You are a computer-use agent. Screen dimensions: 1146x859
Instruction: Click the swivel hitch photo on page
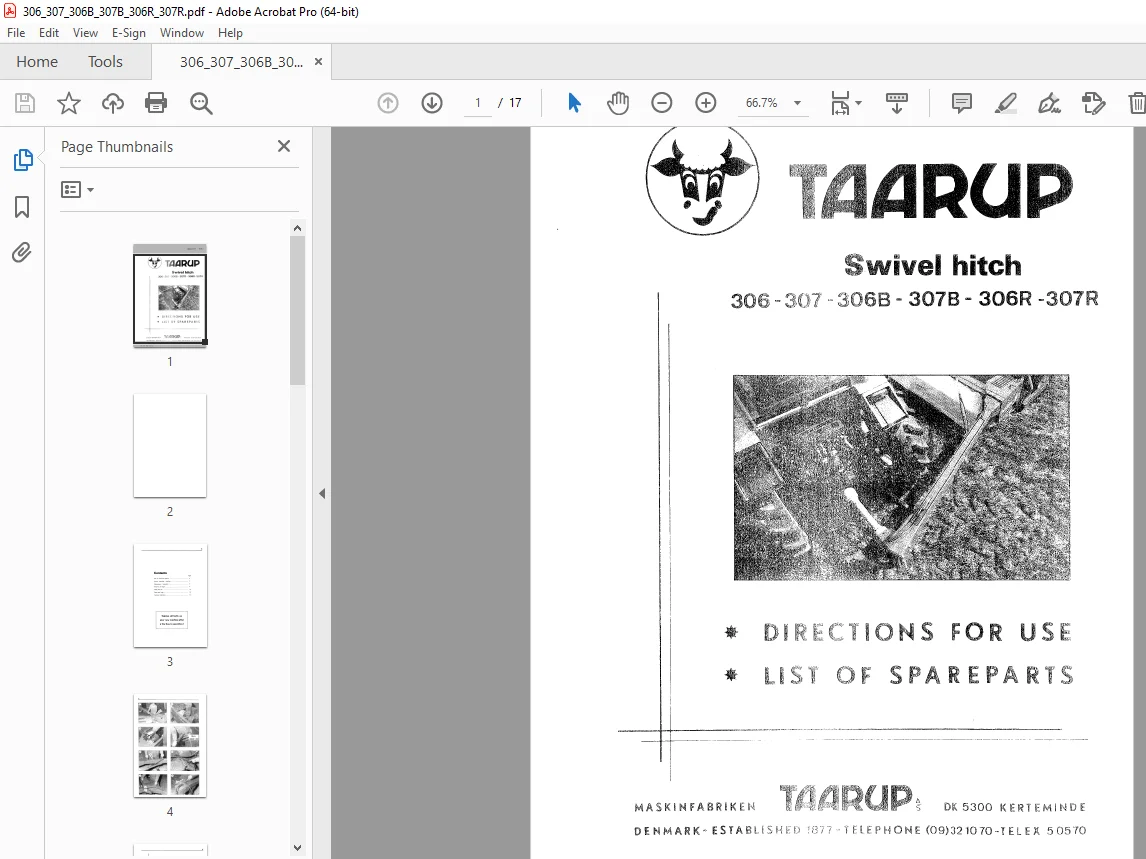[902, 477]
